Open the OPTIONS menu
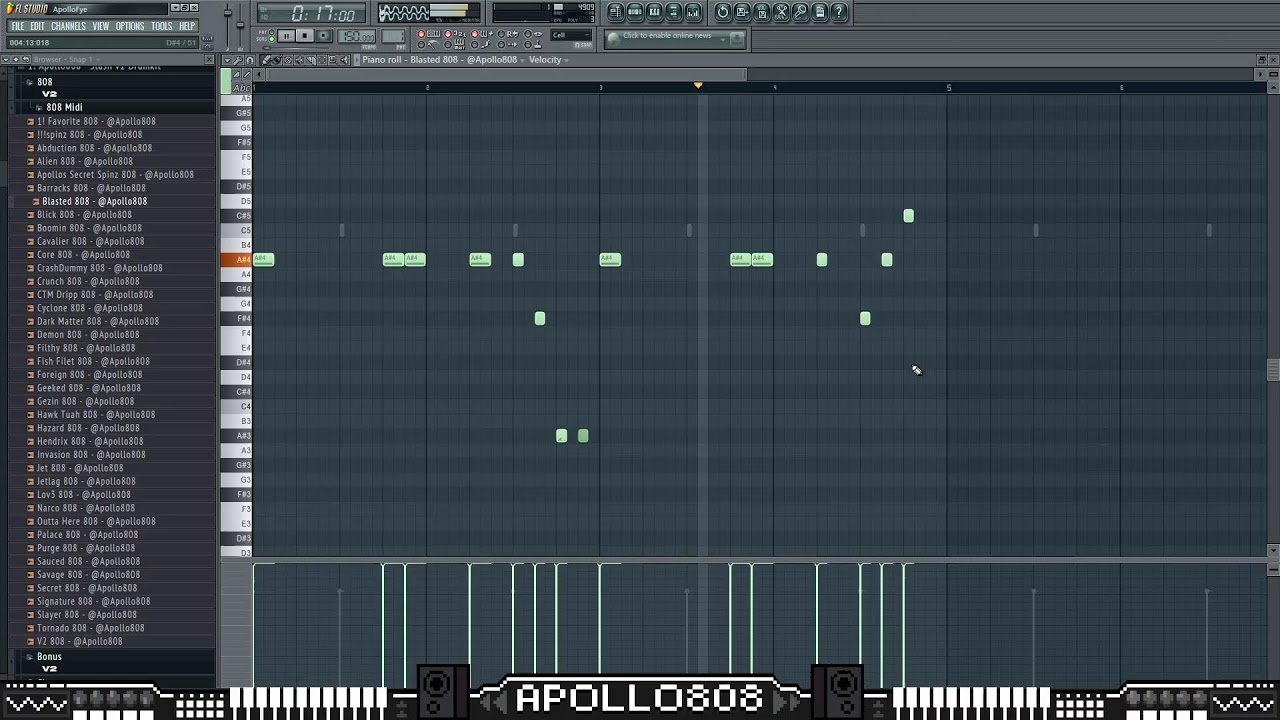The height and width of the screenshot is (720, 1280). click(130, 26)
